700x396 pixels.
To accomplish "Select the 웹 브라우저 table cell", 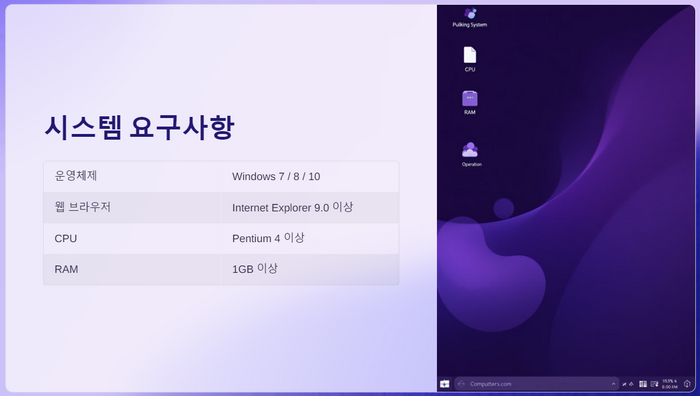I will click(x=132, y=208).
